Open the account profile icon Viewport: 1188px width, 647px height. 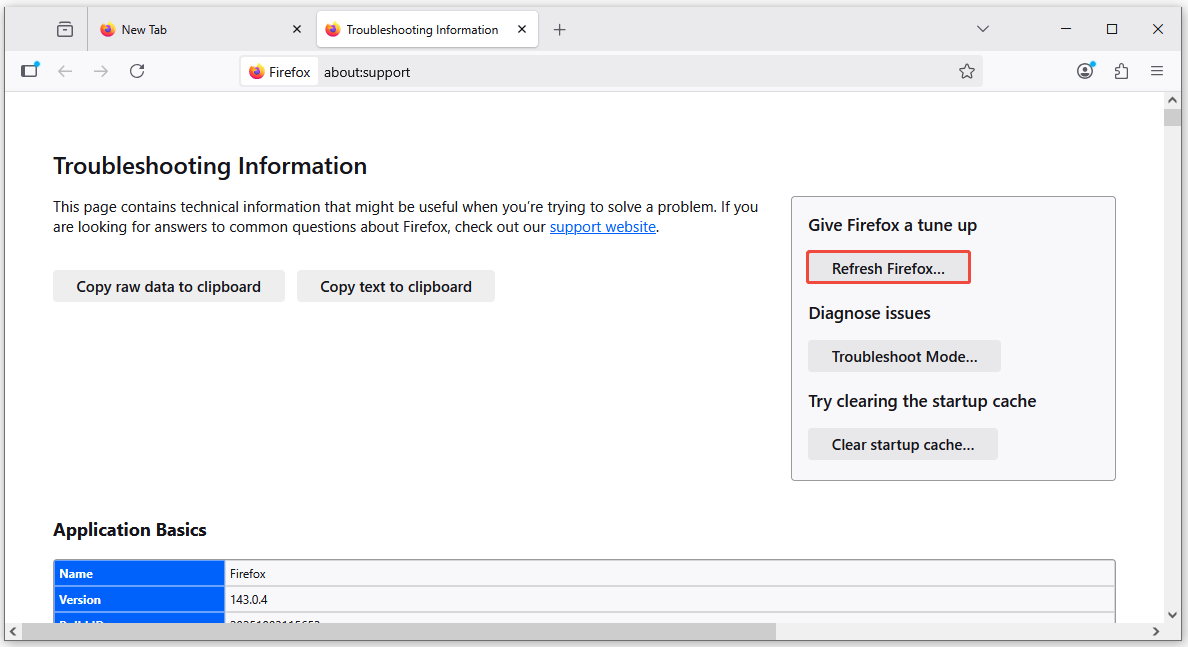(x=1085, y=71)
